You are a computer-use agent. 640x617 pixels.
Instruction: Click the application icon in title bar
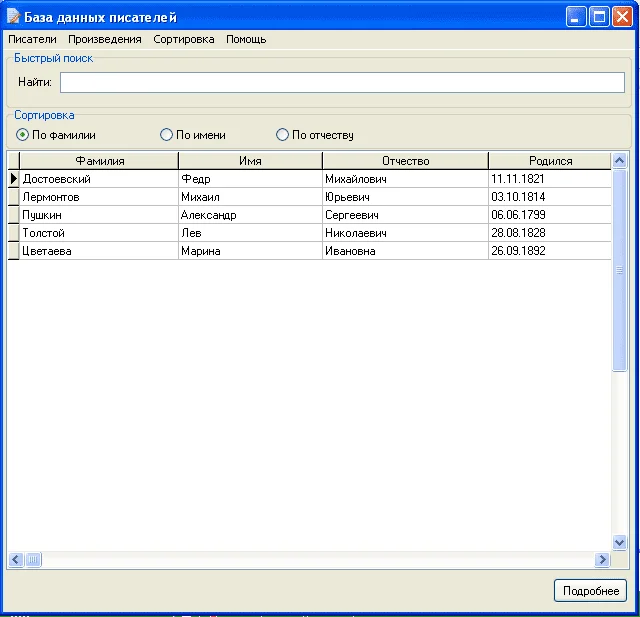13,17
